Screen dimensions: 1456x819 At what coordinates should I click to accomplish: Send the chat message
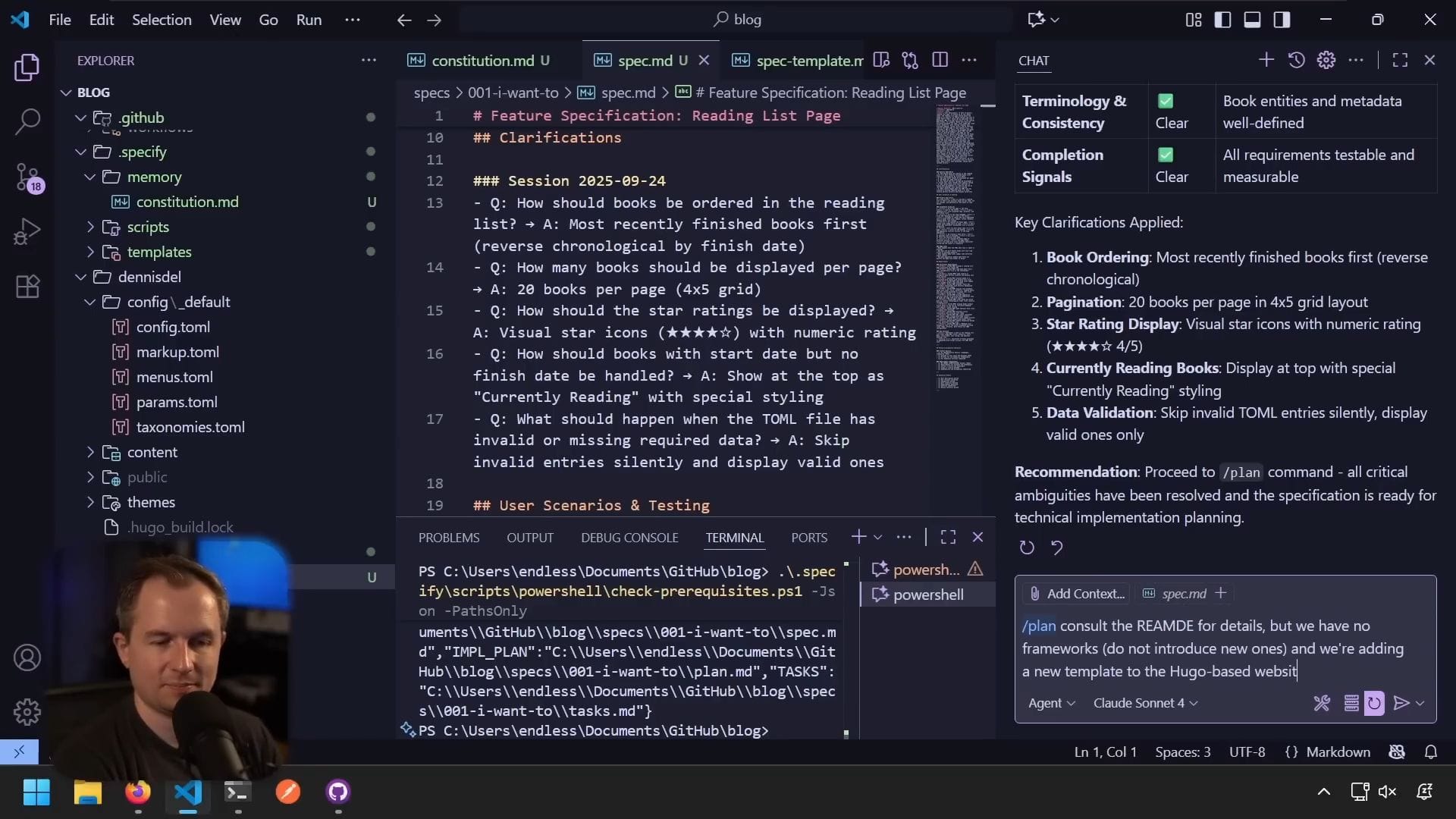(x=1401, y=703)
